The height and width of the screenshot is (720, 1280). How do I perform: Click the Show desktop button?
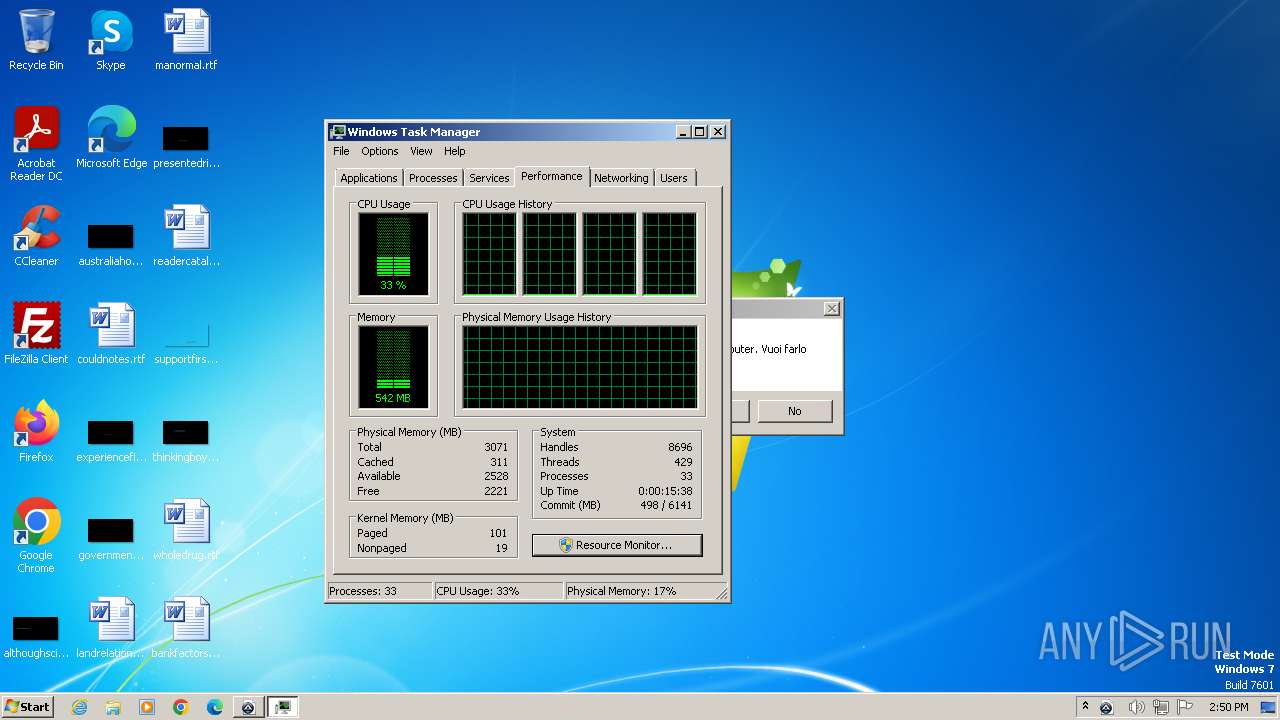[1269, 707]
